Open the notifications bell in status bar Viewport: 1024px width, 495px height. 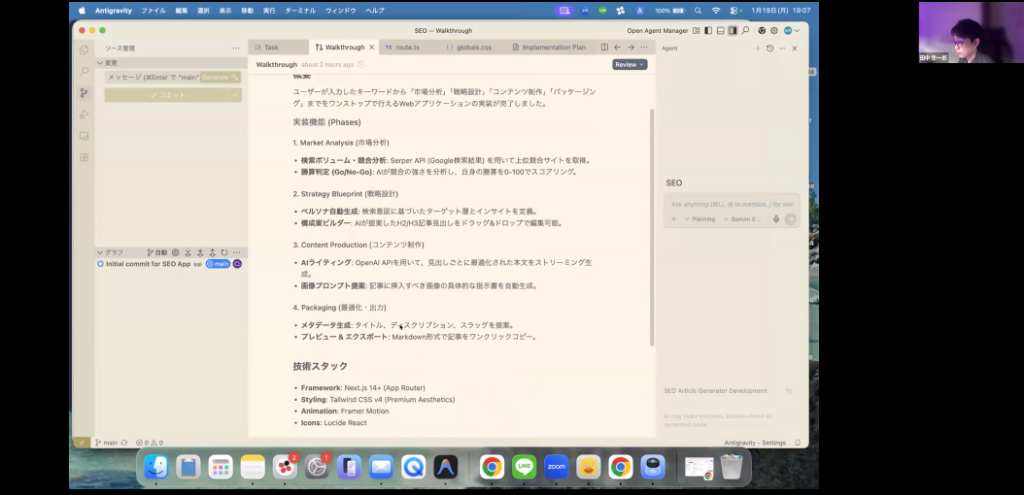(x=797, y=442)
